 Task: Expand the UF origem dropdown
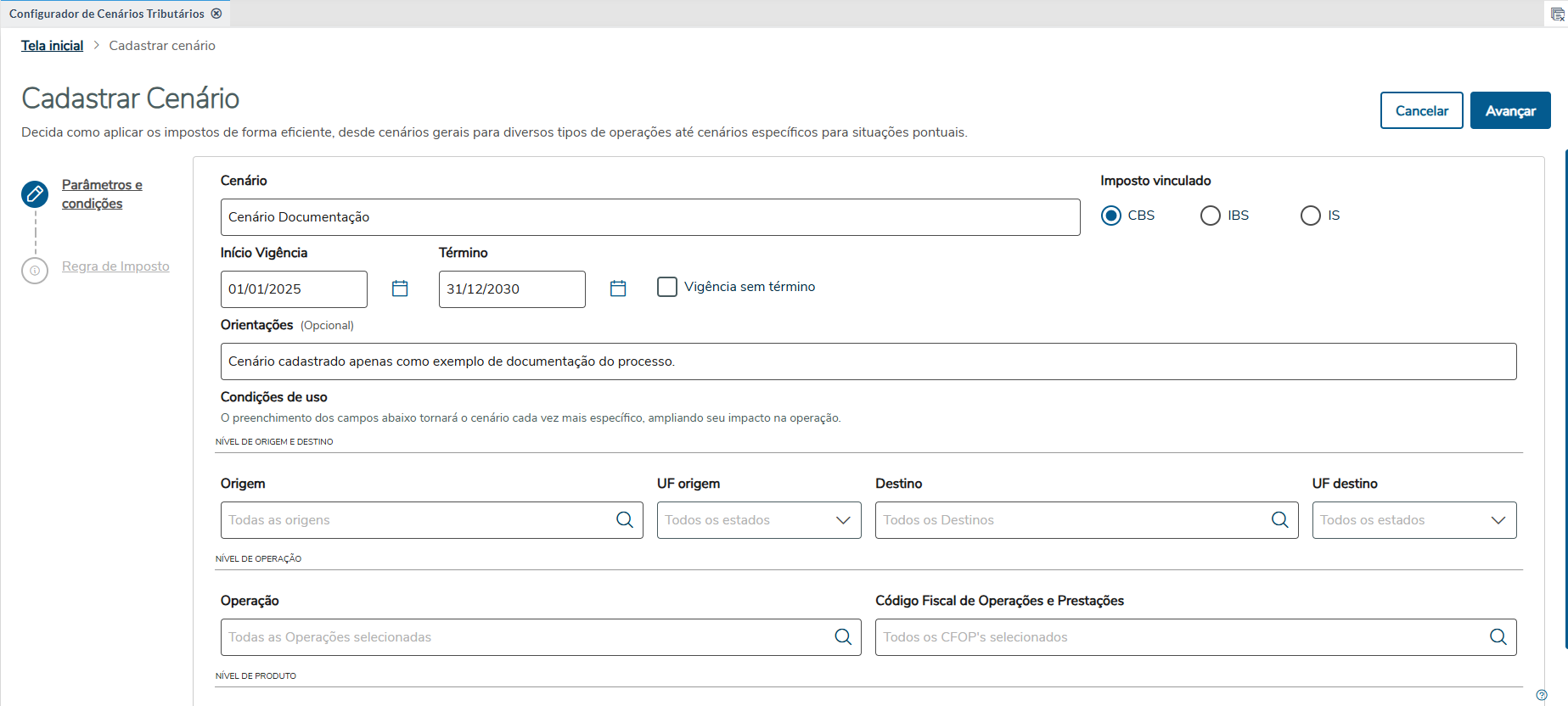(x=843, y=520)
